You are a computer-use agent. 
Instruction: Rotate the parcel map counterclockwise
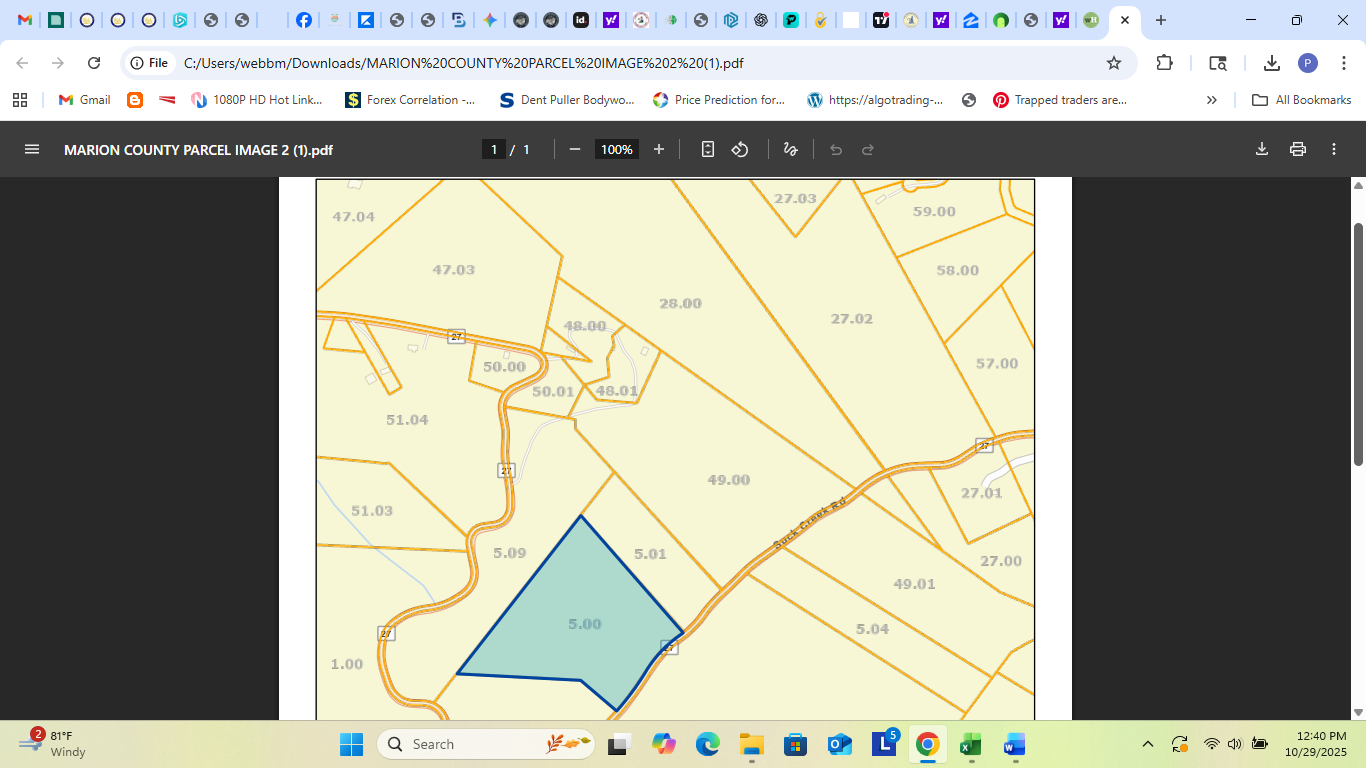[x=740, y=148]
